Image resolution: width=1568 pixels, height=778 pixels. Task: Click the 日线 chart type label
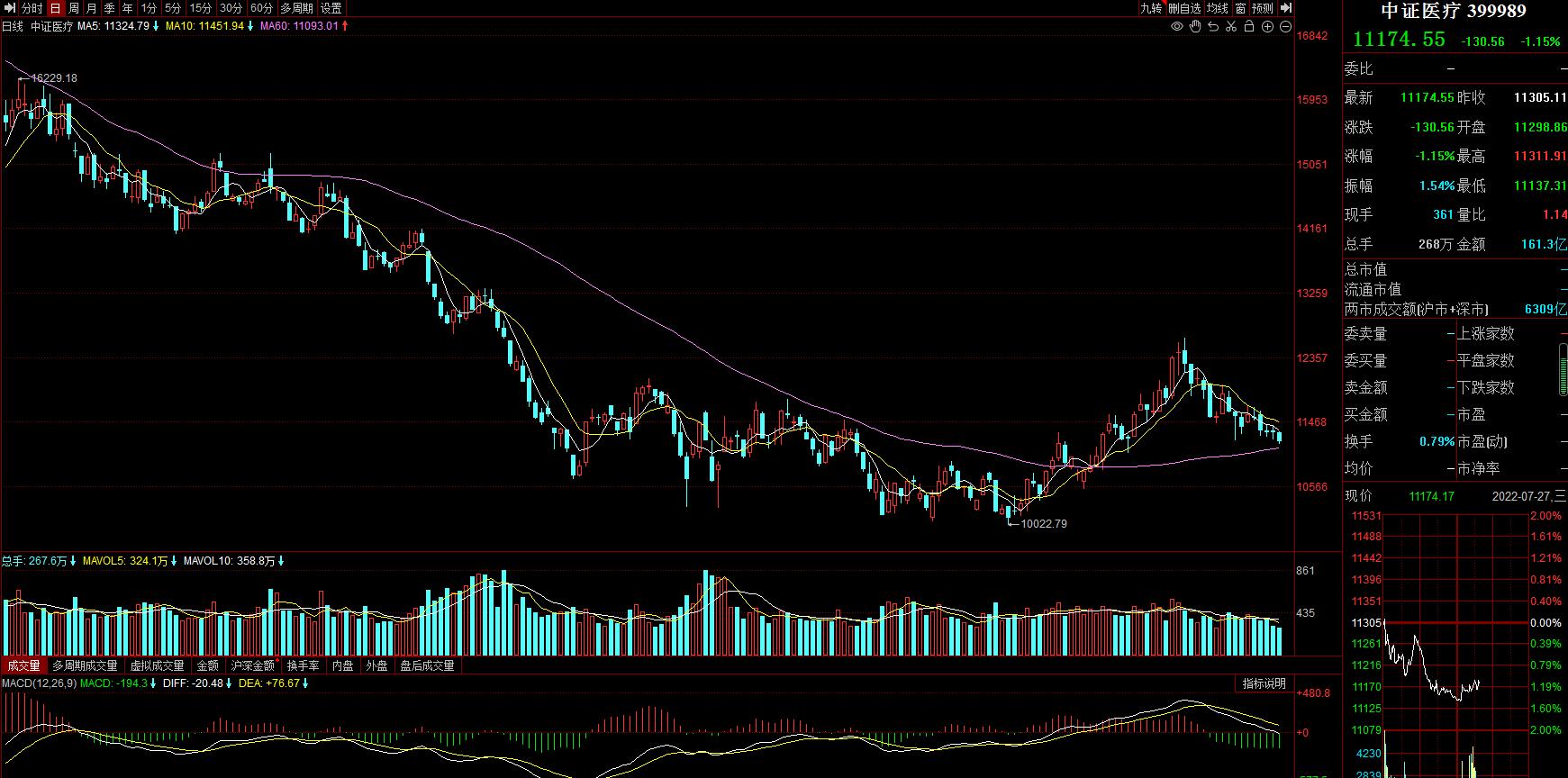pyautogui.click(x=13, y=26)
